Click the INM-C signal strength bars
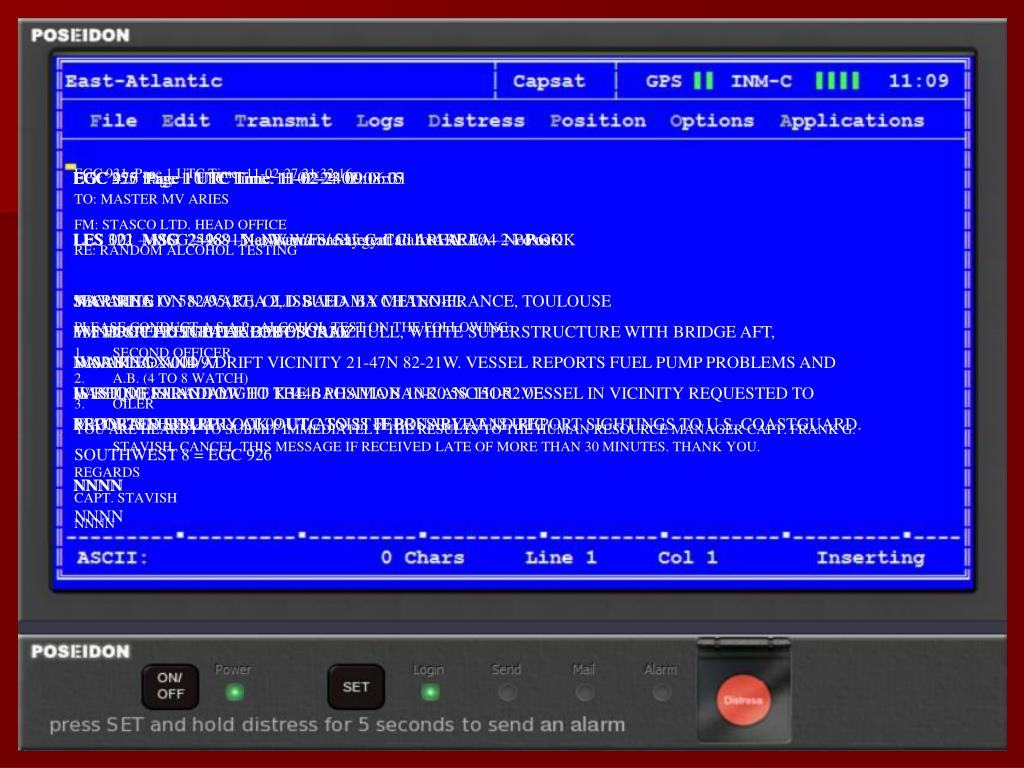Screen dimensions: 1024x768 click(x=838, y=80)
